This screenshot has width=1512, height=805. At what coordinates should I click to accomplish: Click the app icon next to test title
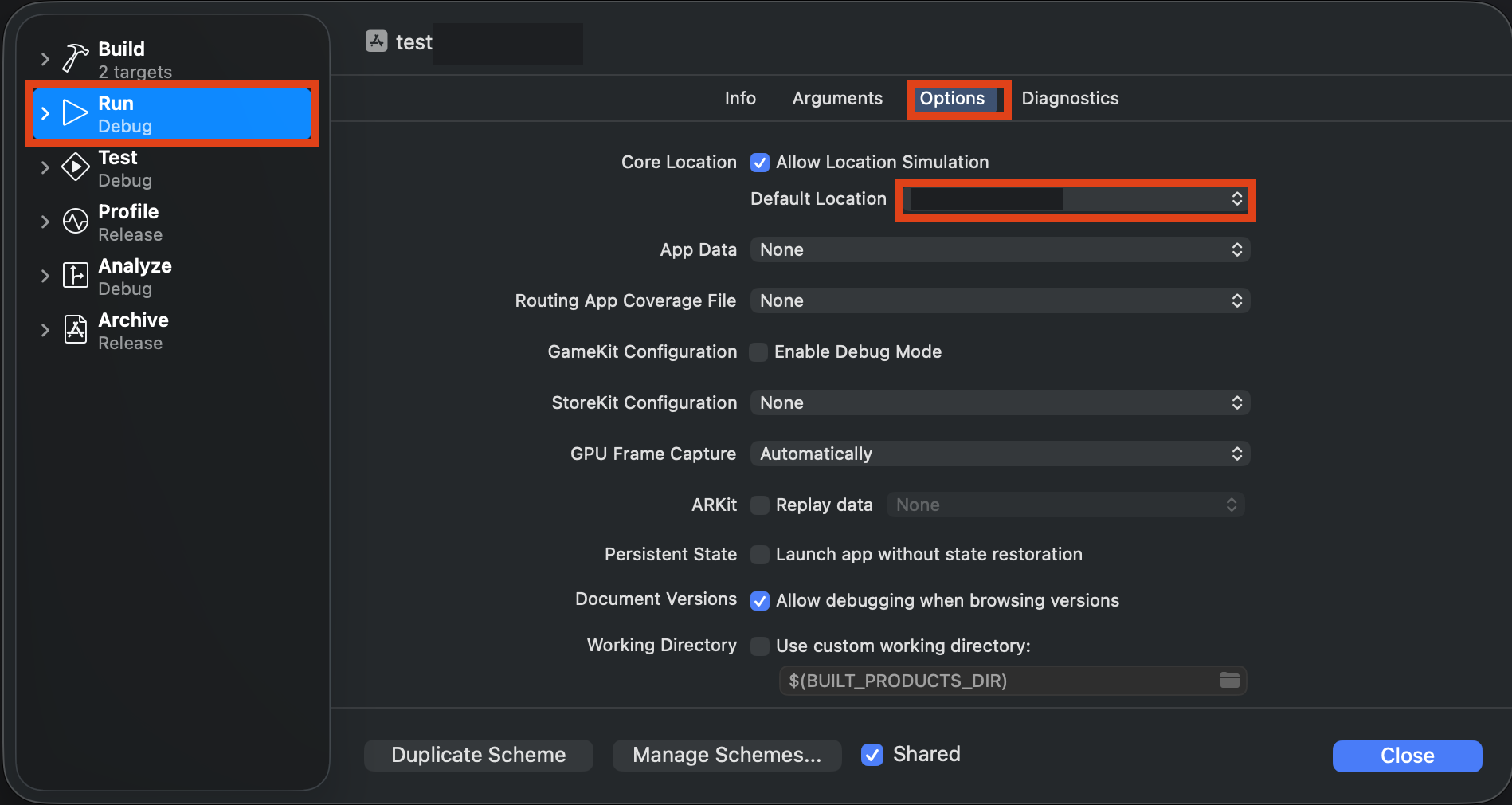pyautogui.click(x=377, y=41)
